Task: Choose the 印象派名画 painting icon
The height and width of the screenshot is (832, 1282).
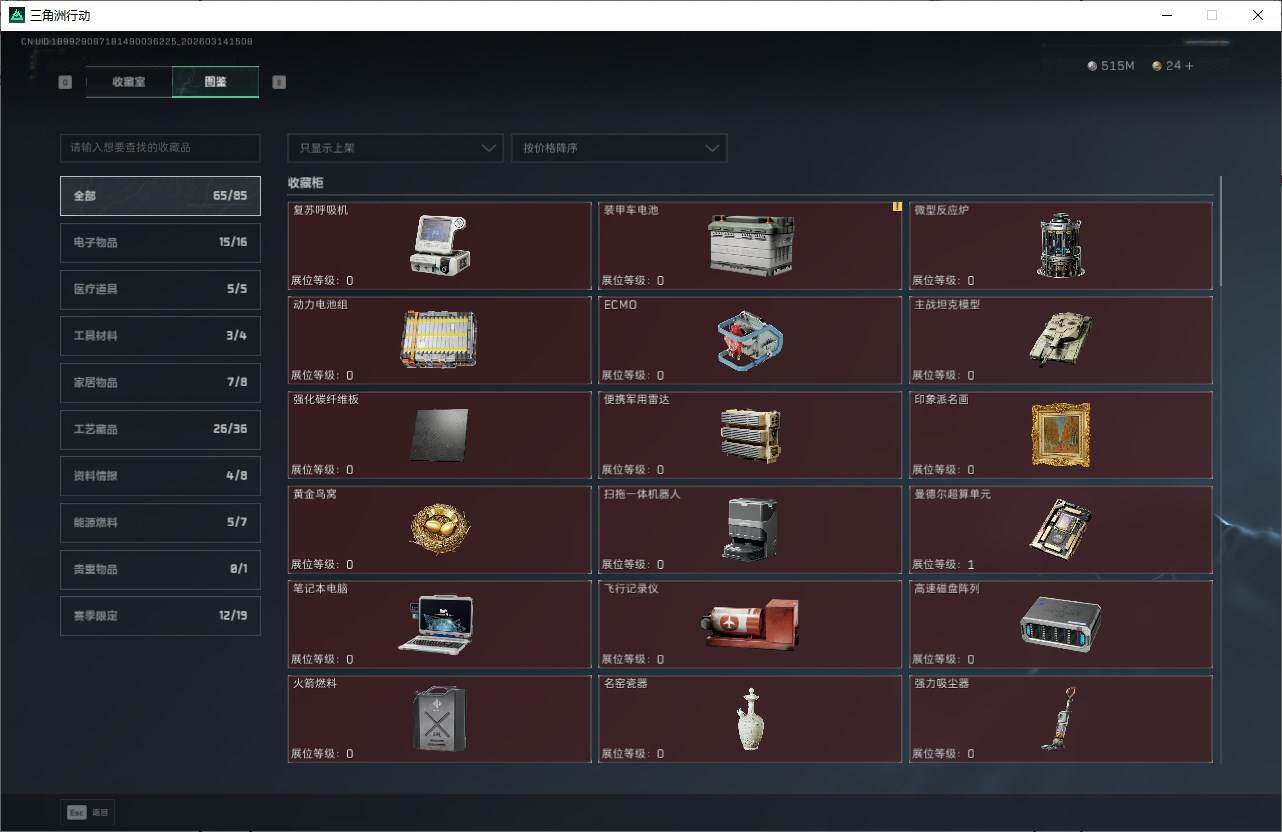Action: point(1060,435)
